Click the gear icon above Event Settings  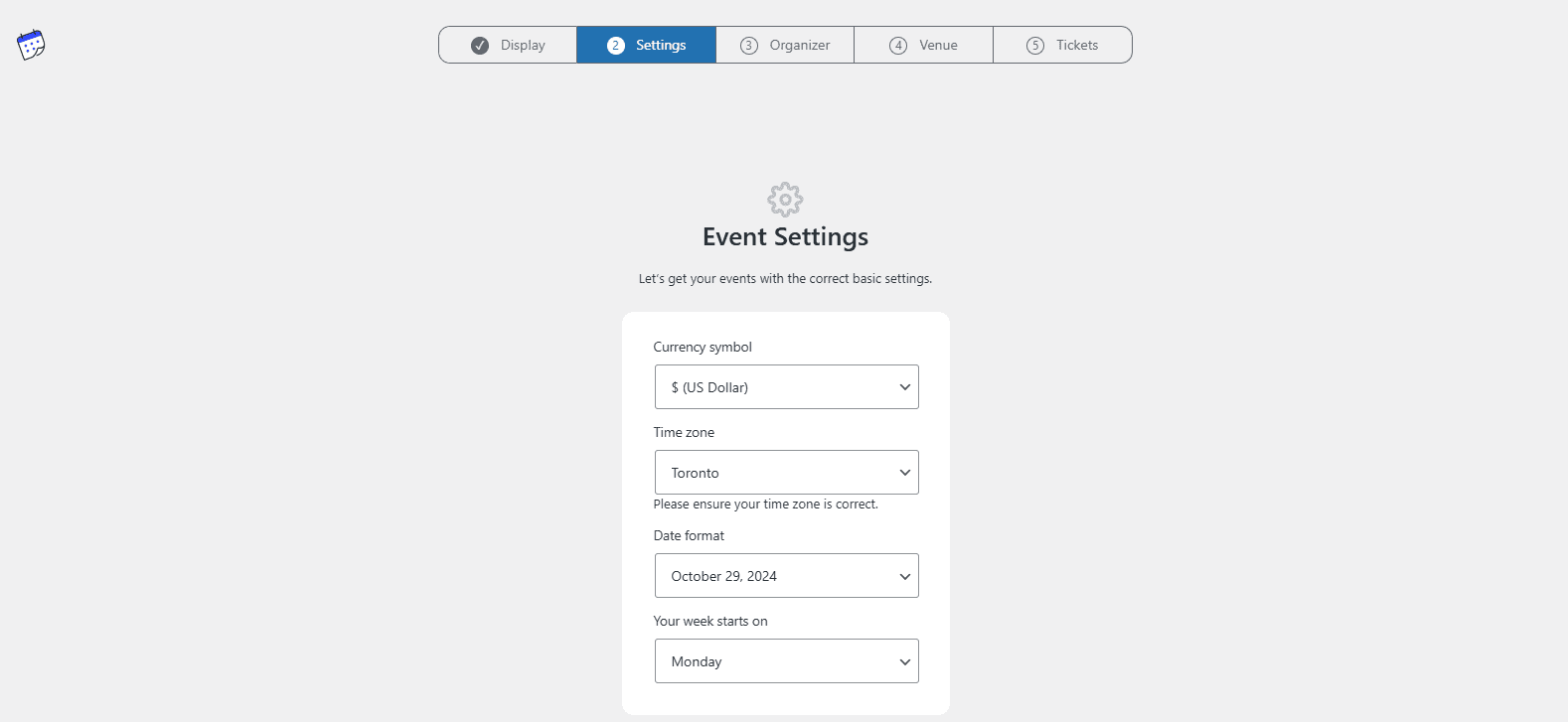pos(785,200)
